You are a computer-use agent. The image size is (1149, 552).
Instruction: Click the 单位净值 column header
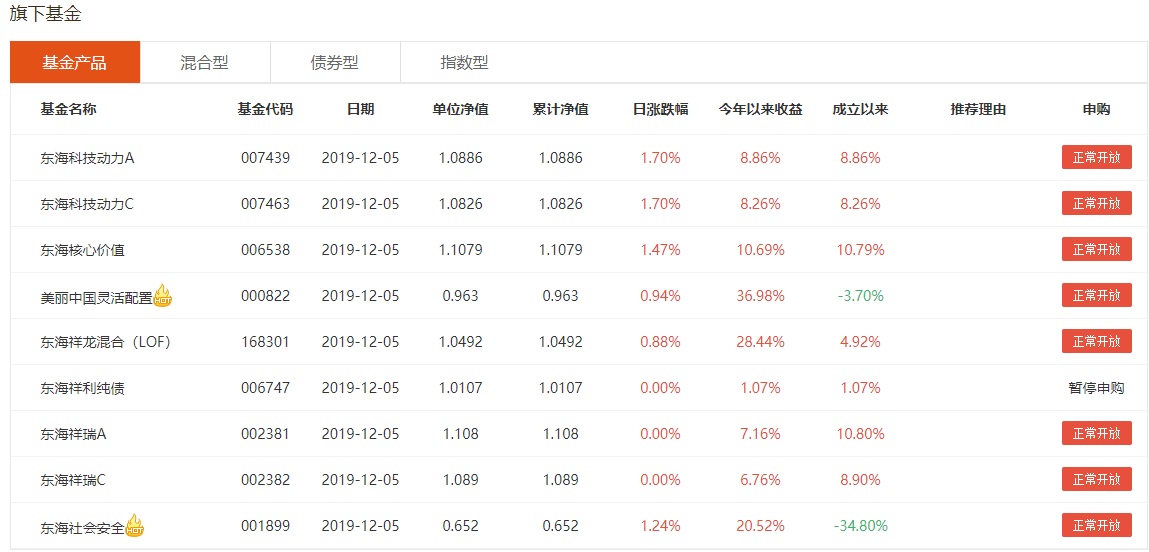(460, 109)
